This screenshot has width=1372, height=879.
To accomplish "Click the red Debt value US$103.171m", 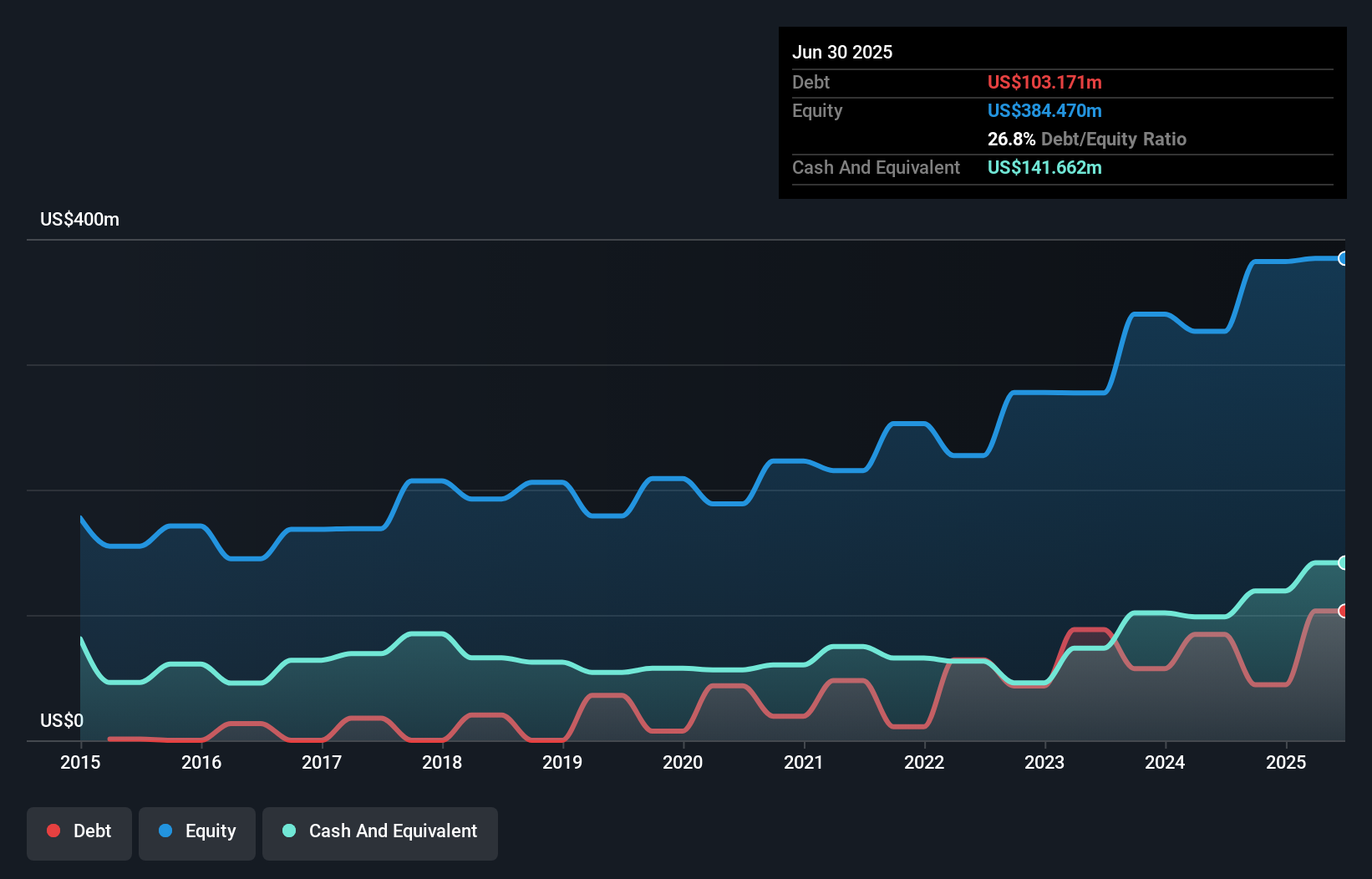I will 1044,82.
